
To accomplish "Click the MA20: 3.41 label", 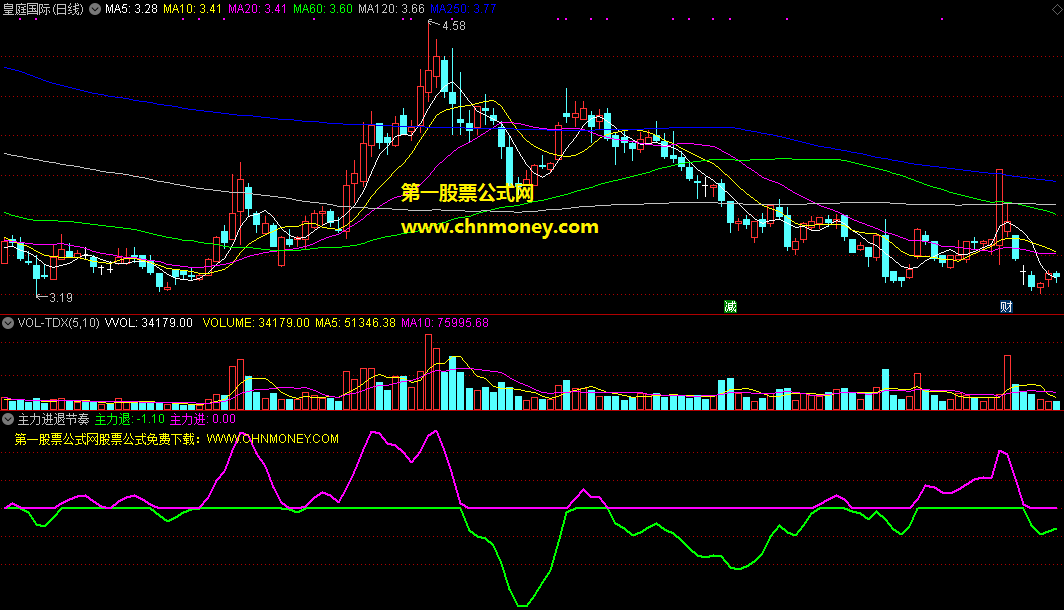I will 258,9.
